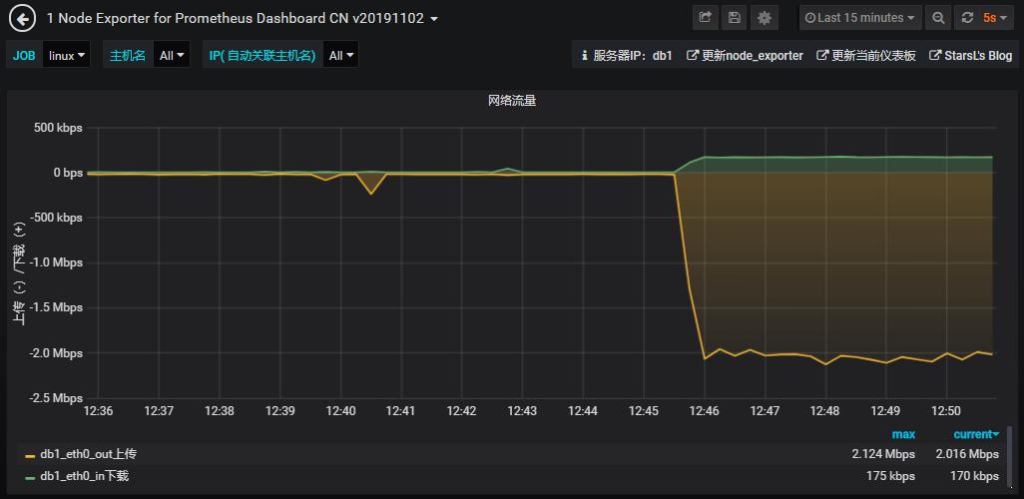1024x499 pixels.
Task: Click the save dashboard icon
Action: tap(735, 18)
